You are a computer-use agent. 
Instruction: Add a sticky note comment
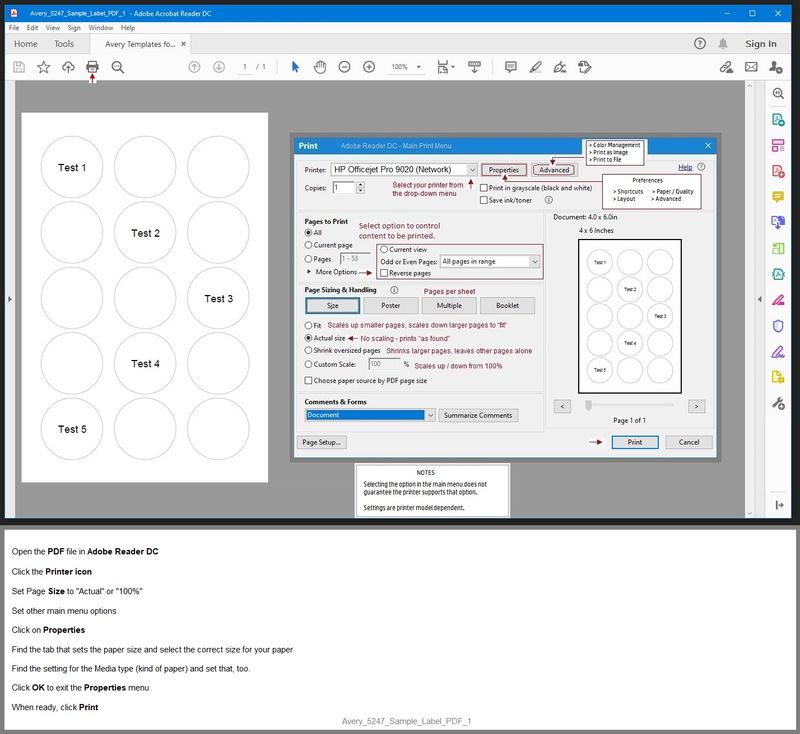(510, 67)
